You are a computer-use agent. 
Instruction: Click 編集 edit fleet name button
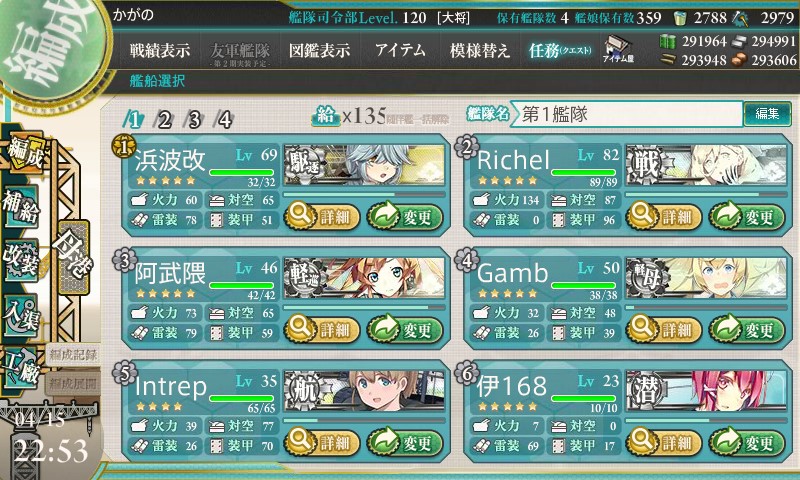(767, 114)
